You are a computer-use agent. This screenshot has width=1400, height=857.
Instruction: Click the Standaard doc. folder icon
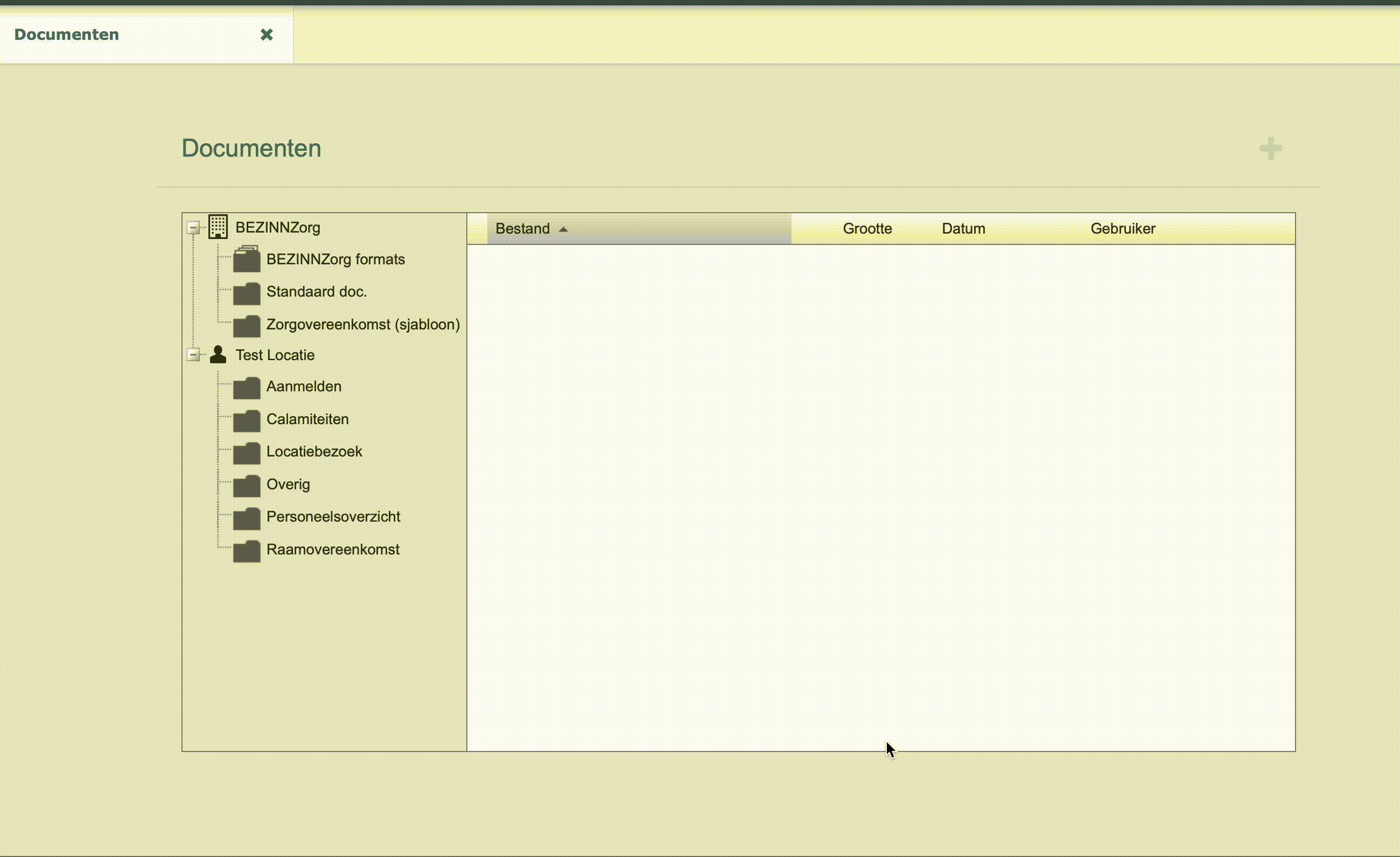point(247,292)
